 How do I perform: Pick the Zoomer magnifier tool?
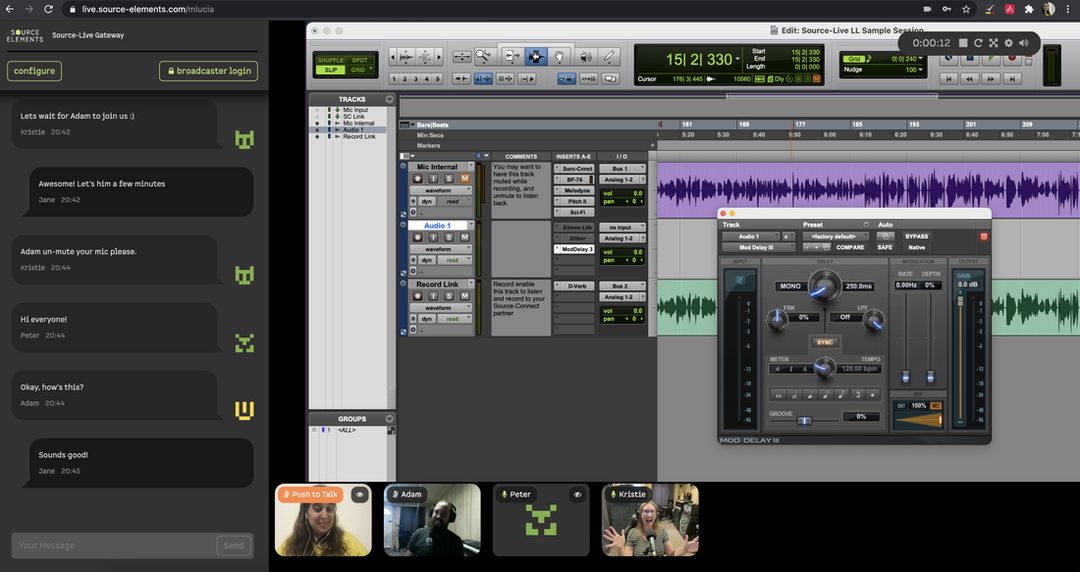pyautogui.click(x=486, y=57)
